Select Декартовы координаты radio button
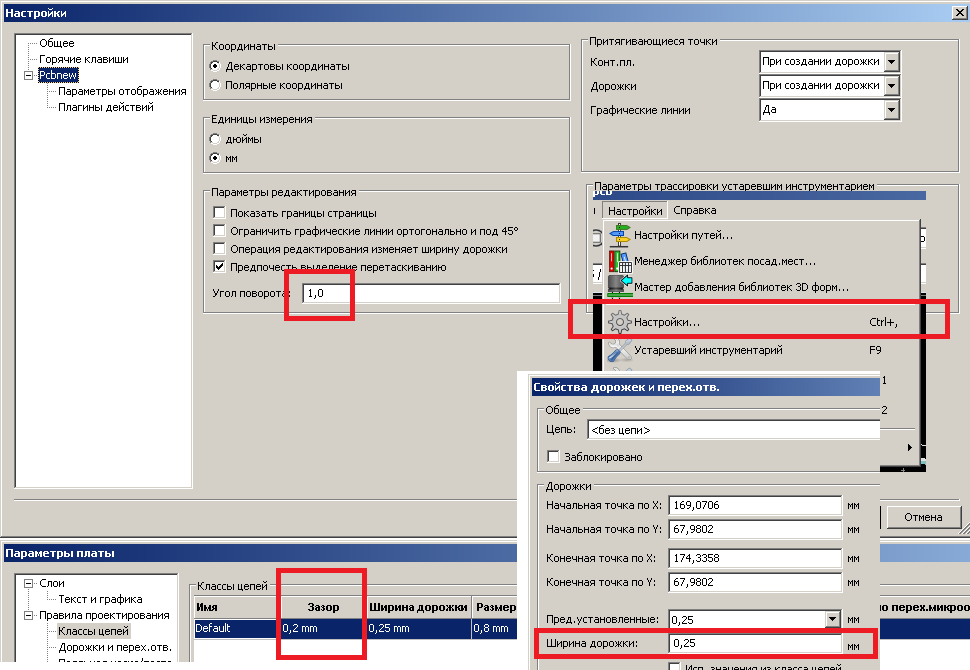The height and width of the screenshot is (670, 970). [x=215, y=66]
